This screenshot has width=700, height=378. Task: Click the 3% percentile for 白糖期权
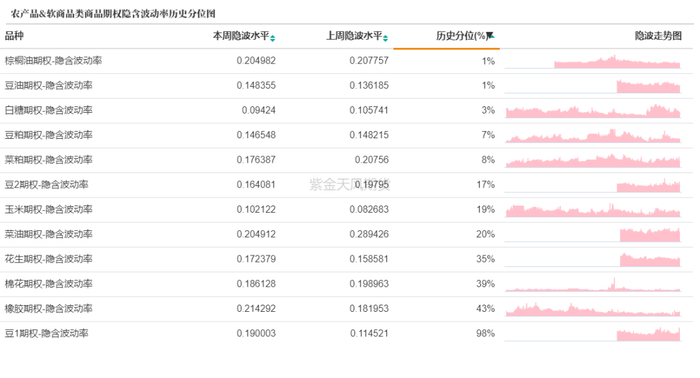click(x=488, y=110)
